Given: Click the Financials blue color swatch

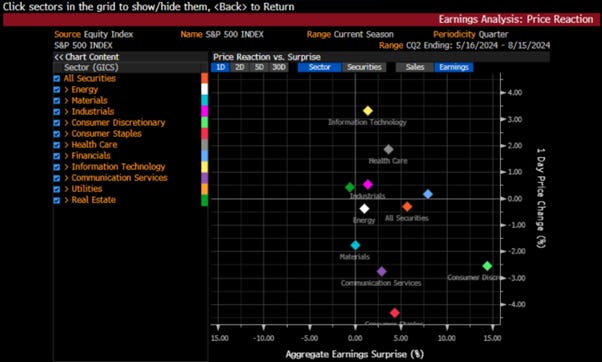Looking at the screenshot, I should (x=205, y=156).
